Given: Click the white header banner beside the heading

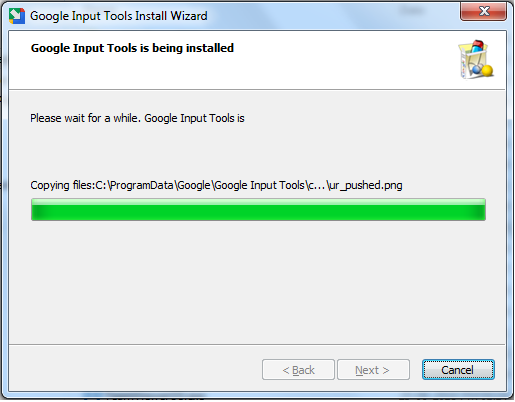Looking at the screenshot, I should (343, 60).
